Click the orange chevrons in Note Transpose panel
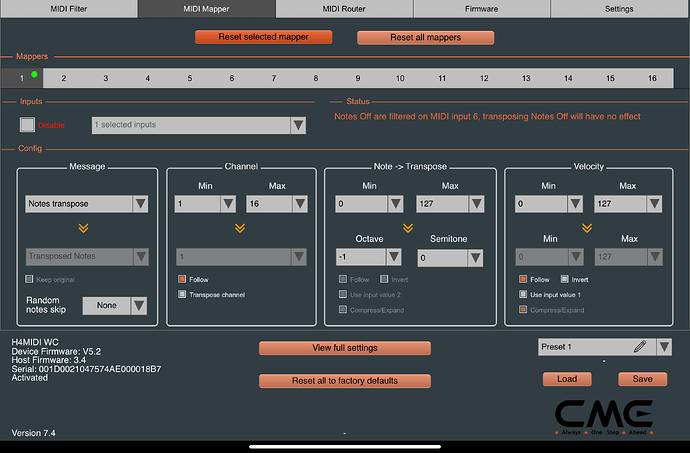Screen dimensions: 690x453 (x=409, y=229)
